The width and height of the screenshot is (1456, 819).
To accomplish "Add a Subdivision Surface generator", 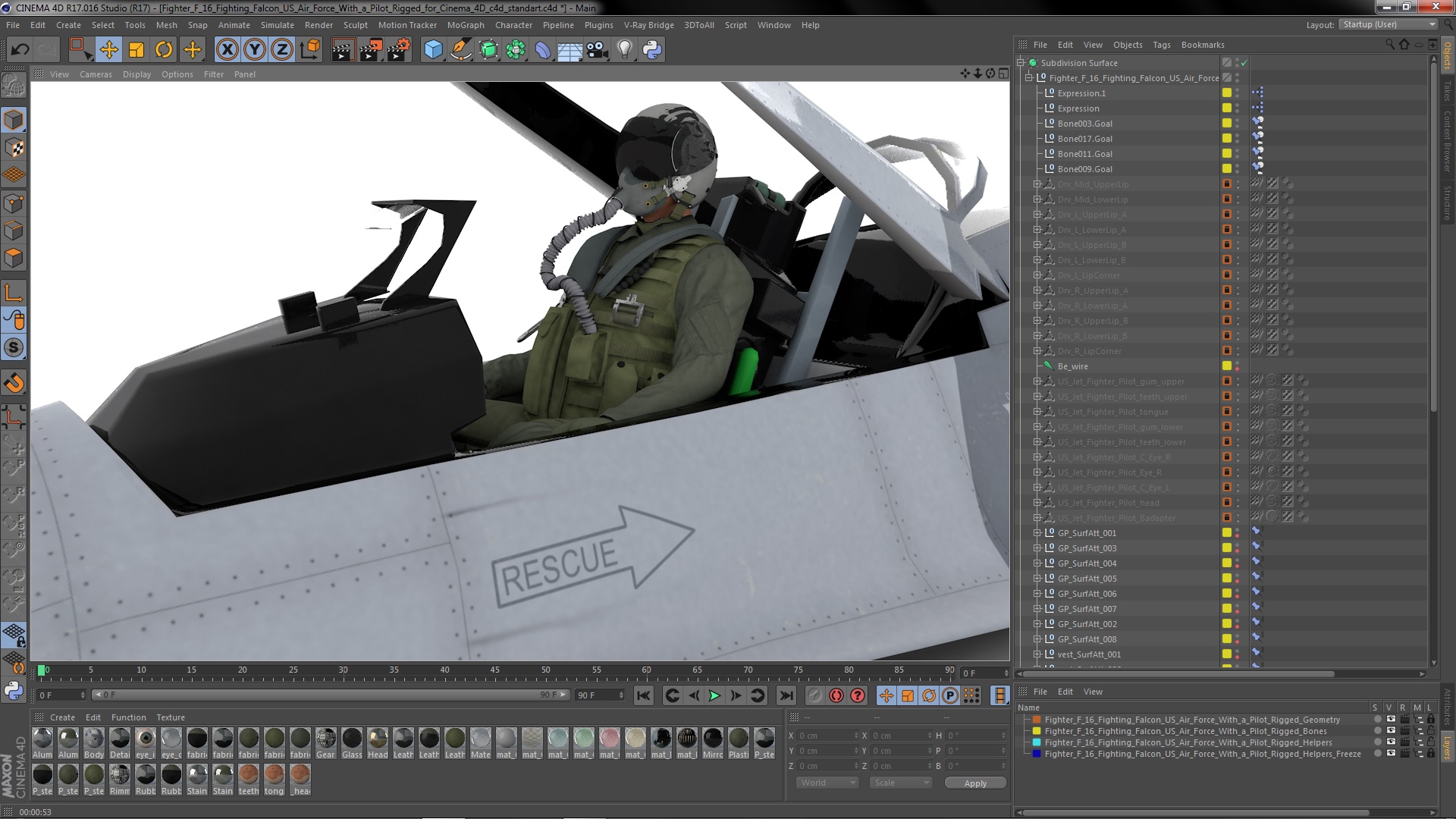I will (488, 50).
